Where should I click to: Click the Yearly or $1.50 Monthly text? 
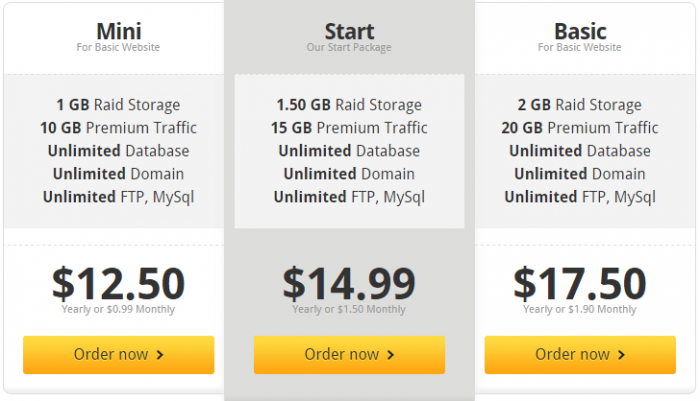(349, 310)
